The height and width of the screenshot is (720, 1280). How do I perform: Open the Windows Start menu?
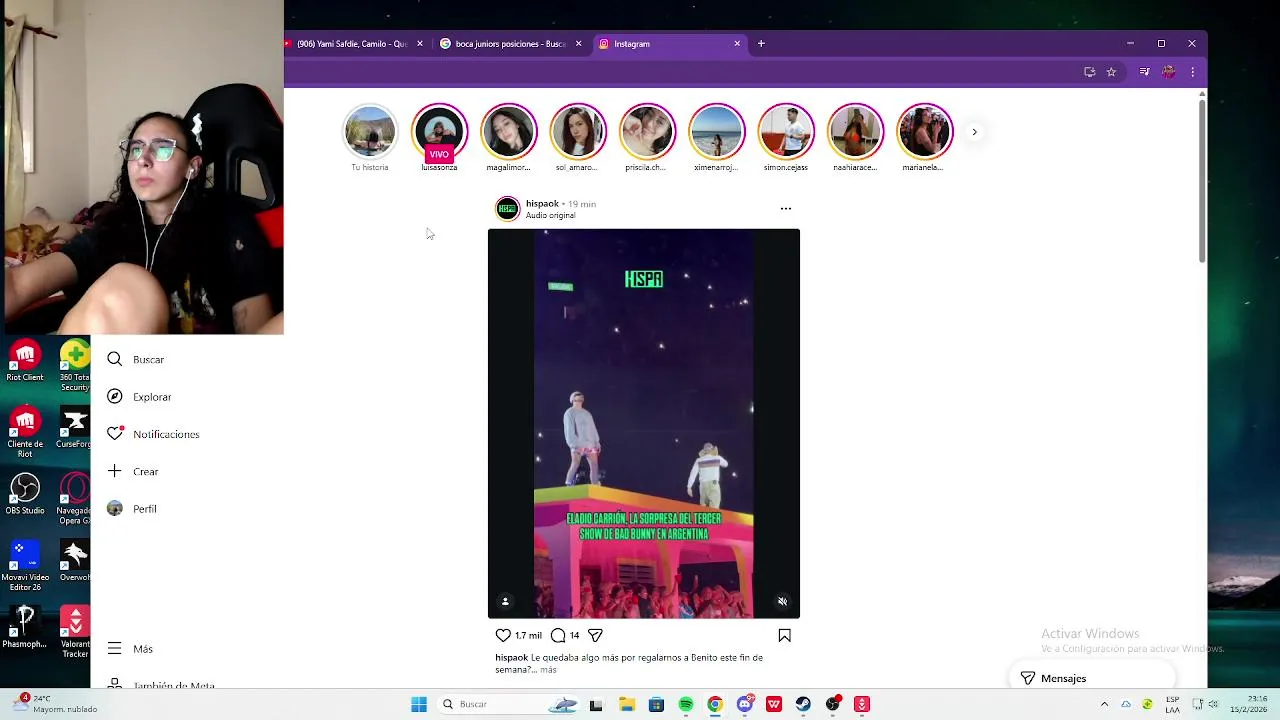point(419,704)
